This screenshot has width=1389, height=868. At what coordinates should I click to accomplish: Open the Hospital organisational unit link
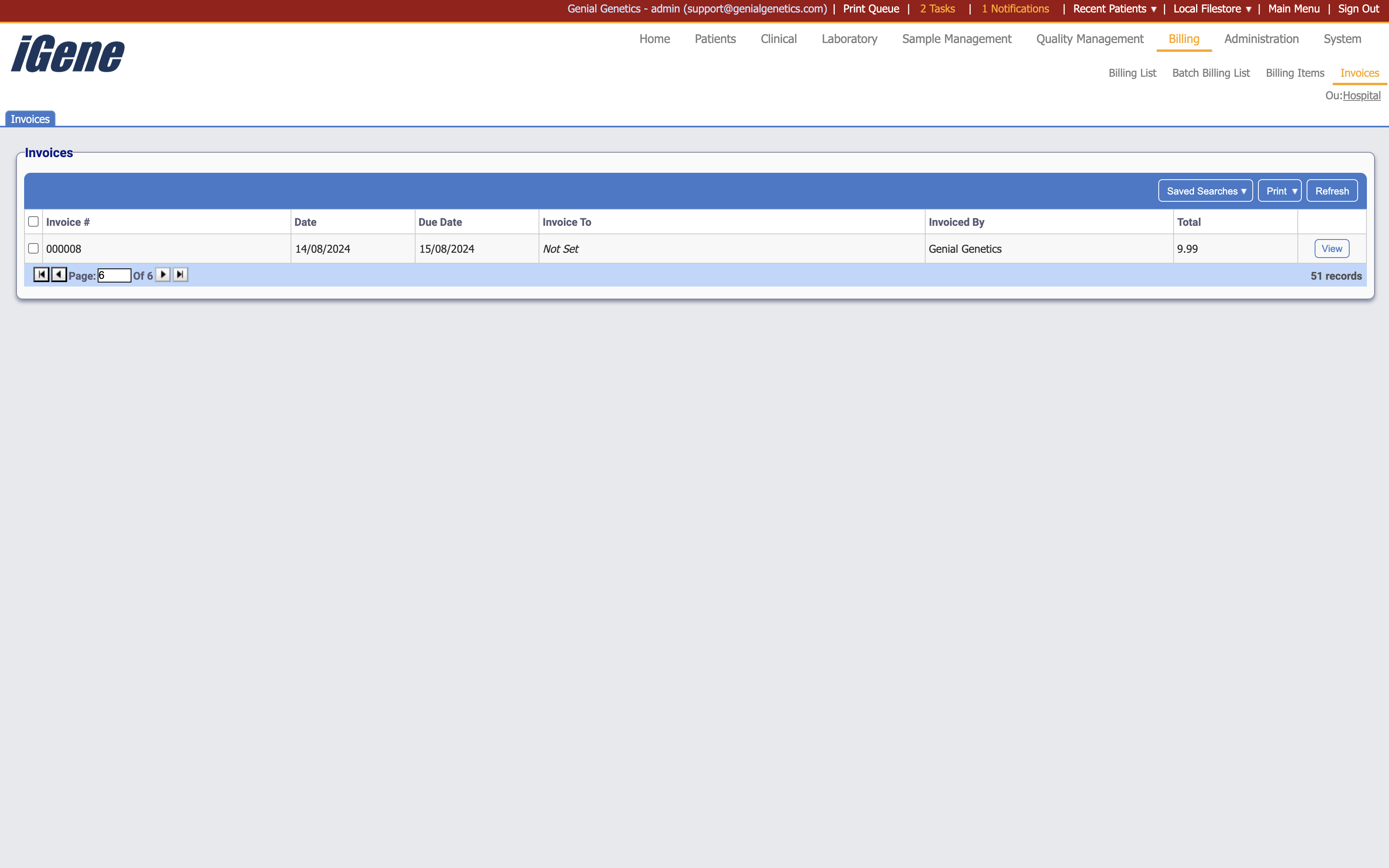tap(1362, 95)
